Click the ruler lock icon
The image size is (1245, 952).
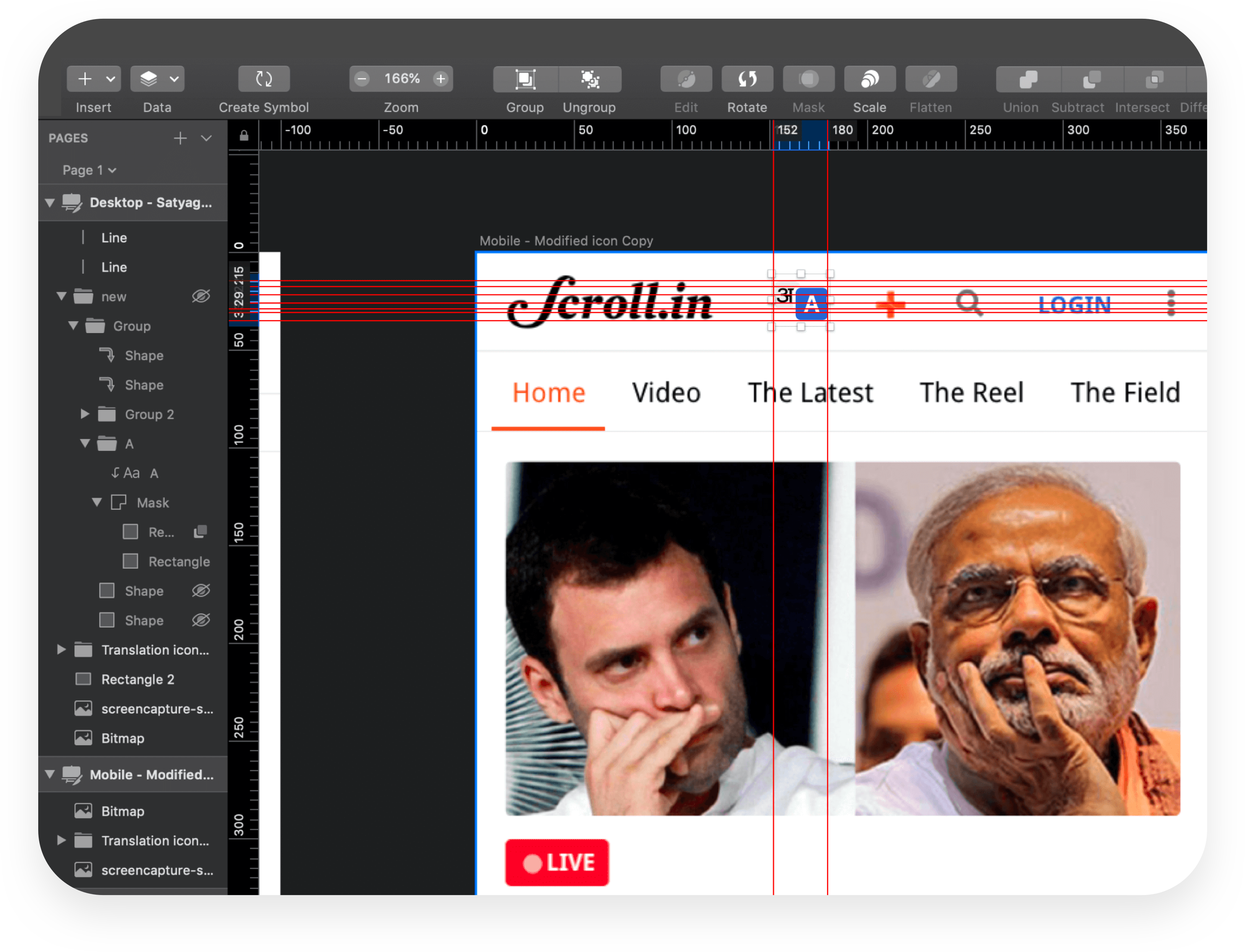(x=244, y=136)
